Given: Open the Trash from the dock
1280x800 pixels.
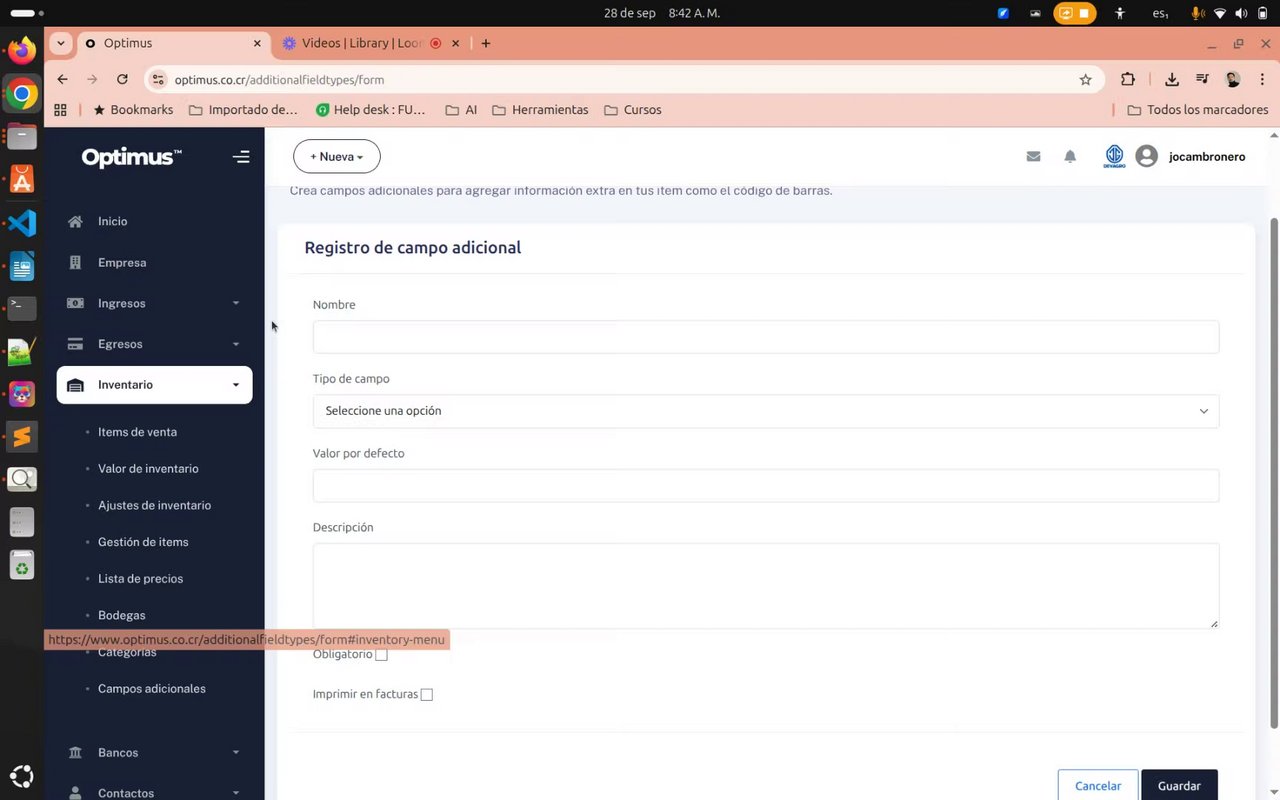Looking at the screenshot, I should click(21, 567).
